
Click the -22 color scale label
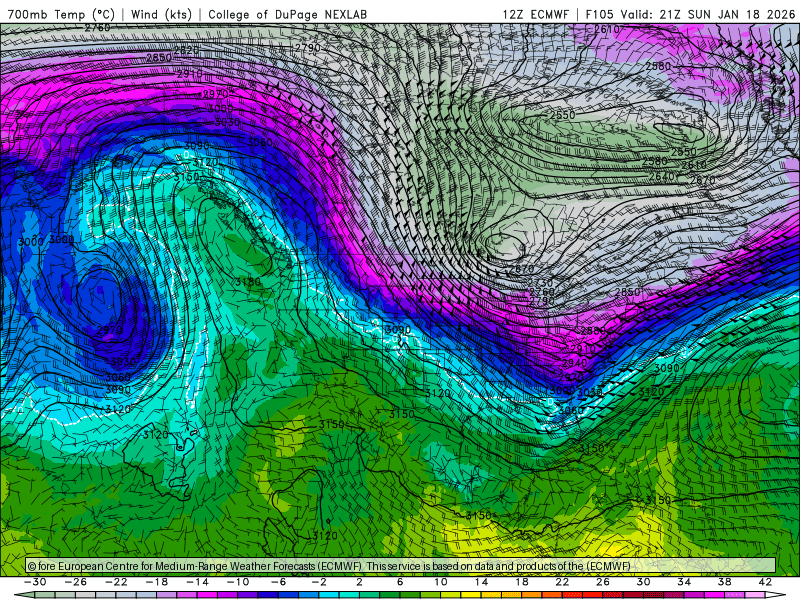116,582
